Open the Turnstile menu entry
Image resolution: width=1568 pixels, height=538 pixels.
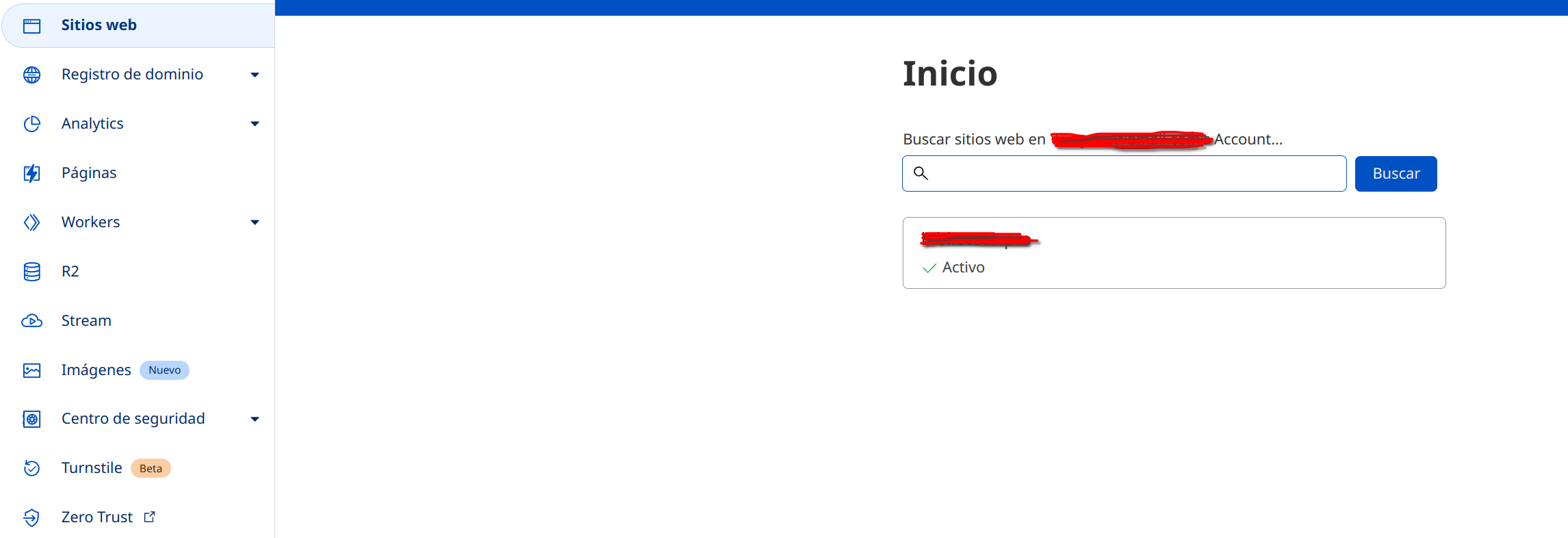tap(92, 468)
